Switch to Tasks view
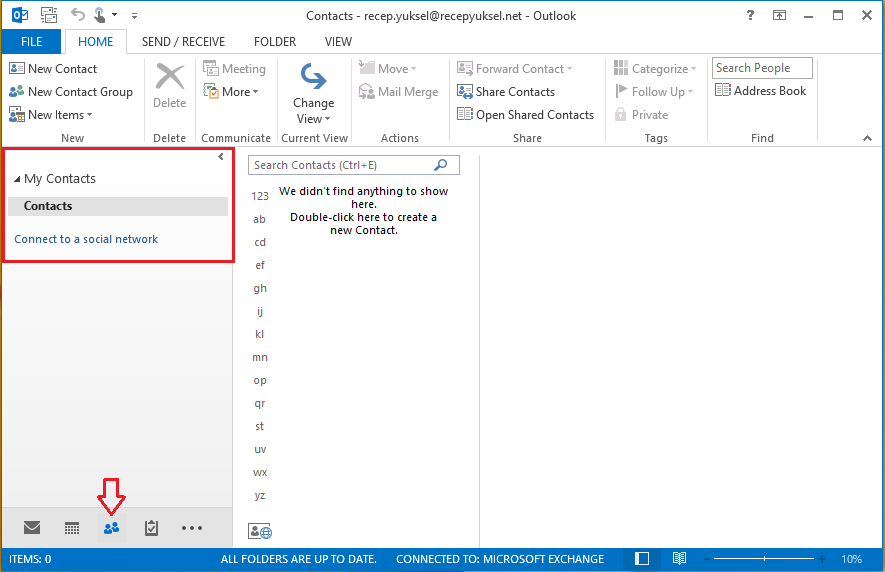The height and width of the screenshot is (572, 885). point(151,528)
